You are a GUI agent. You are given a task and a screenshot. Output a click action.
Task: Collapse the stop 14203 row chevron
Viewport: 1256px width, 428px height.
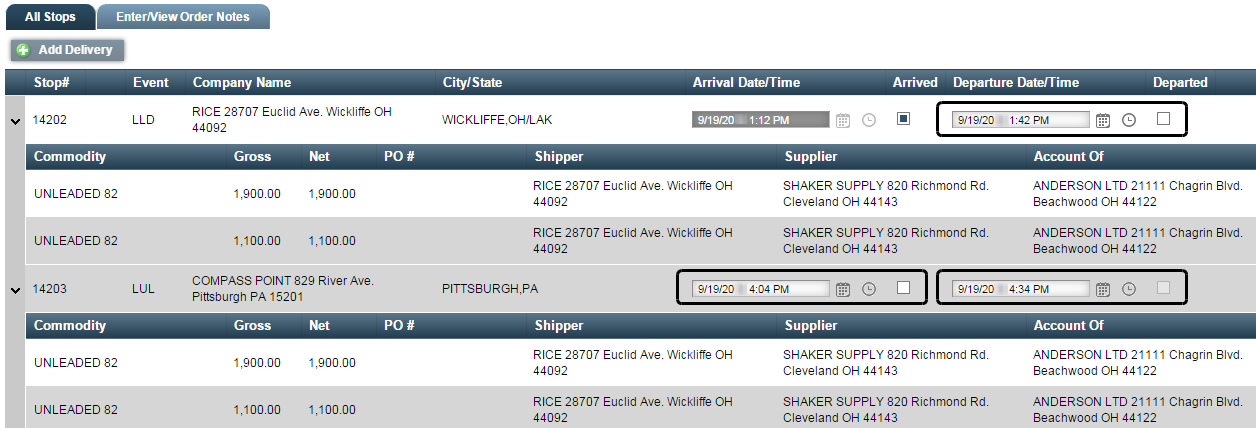15,290
